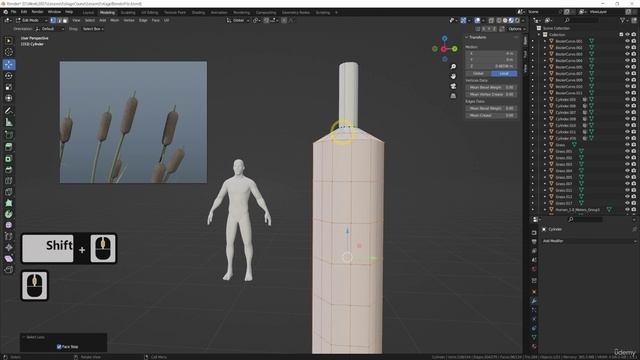Open the Render menu
The width and height of the screenshot is (640, 360).
(37, 12)
